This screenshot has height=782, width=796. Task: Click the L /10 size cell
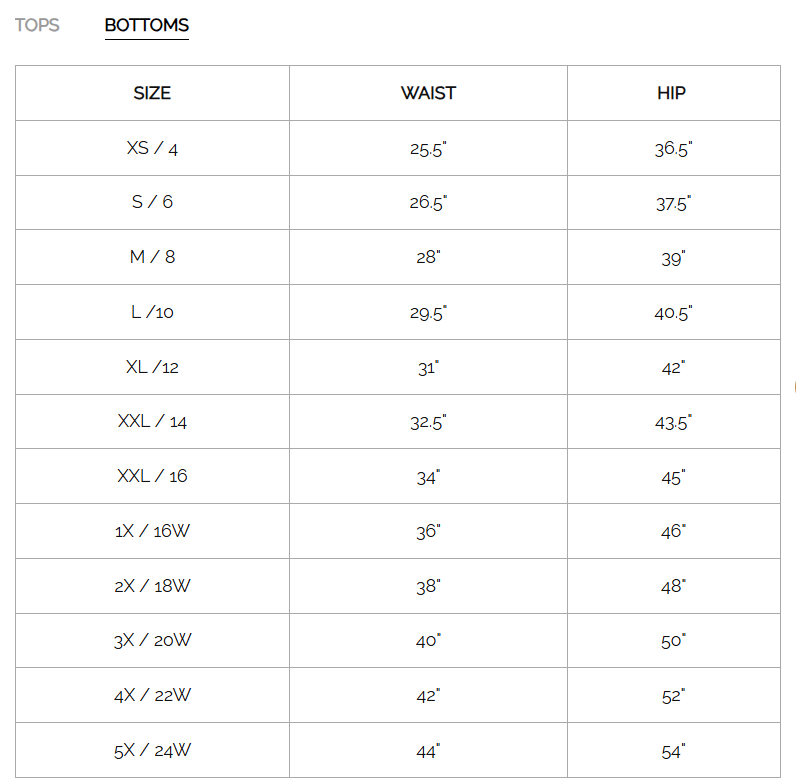tap(152, 312)
